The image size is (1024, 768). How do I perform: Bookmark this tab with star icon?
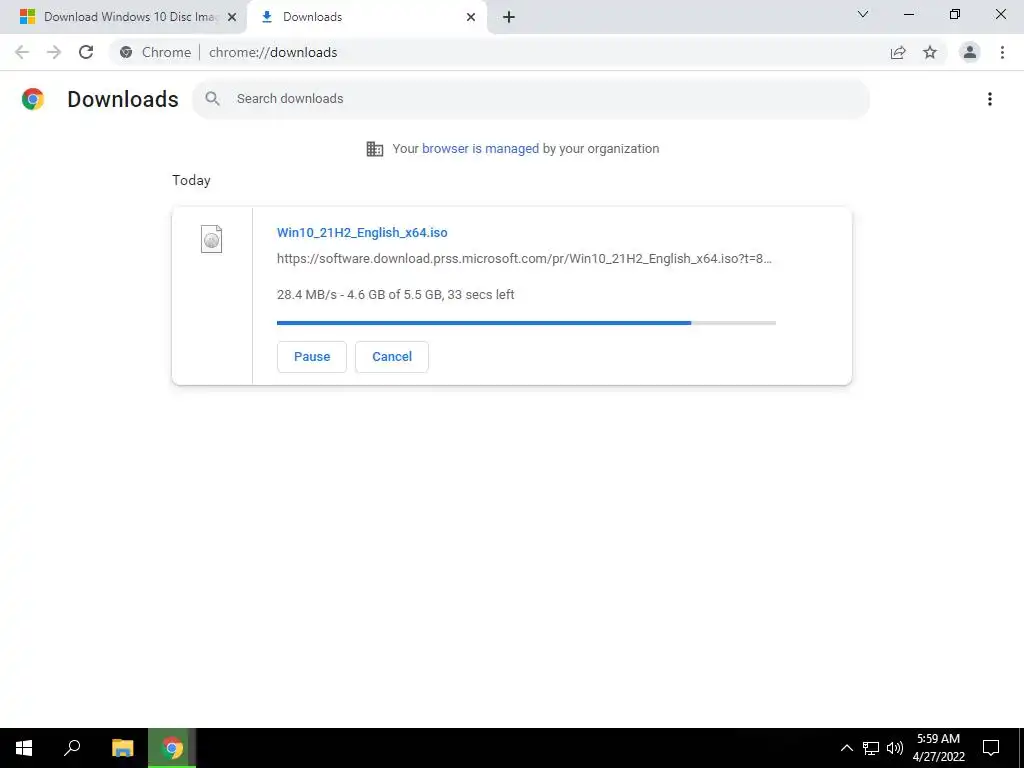click(x=930, y=52)
